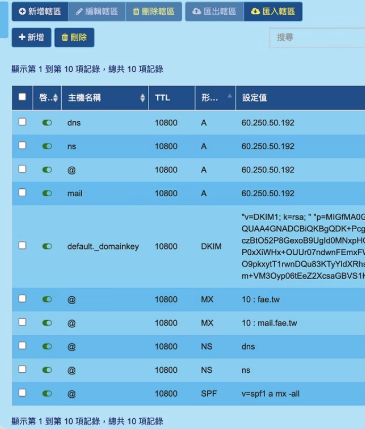Click the hostname cell 'default._domainkey'
The height and width of the screenshot is (429, 365).
pyautogui.click(x=103, y=247)
